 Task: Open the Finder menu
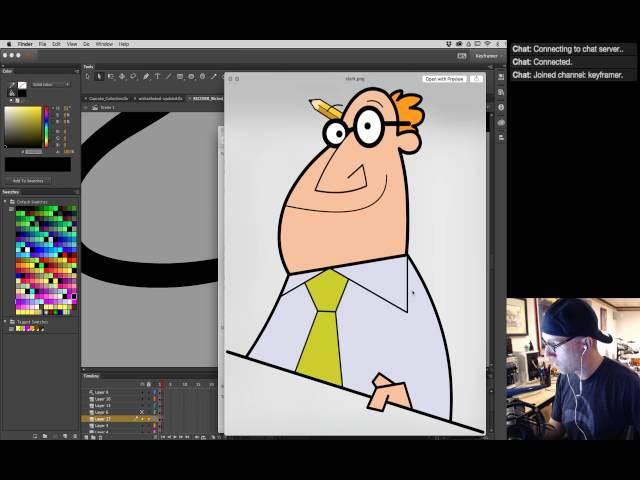pyautogui.click(x=25, y=44)
